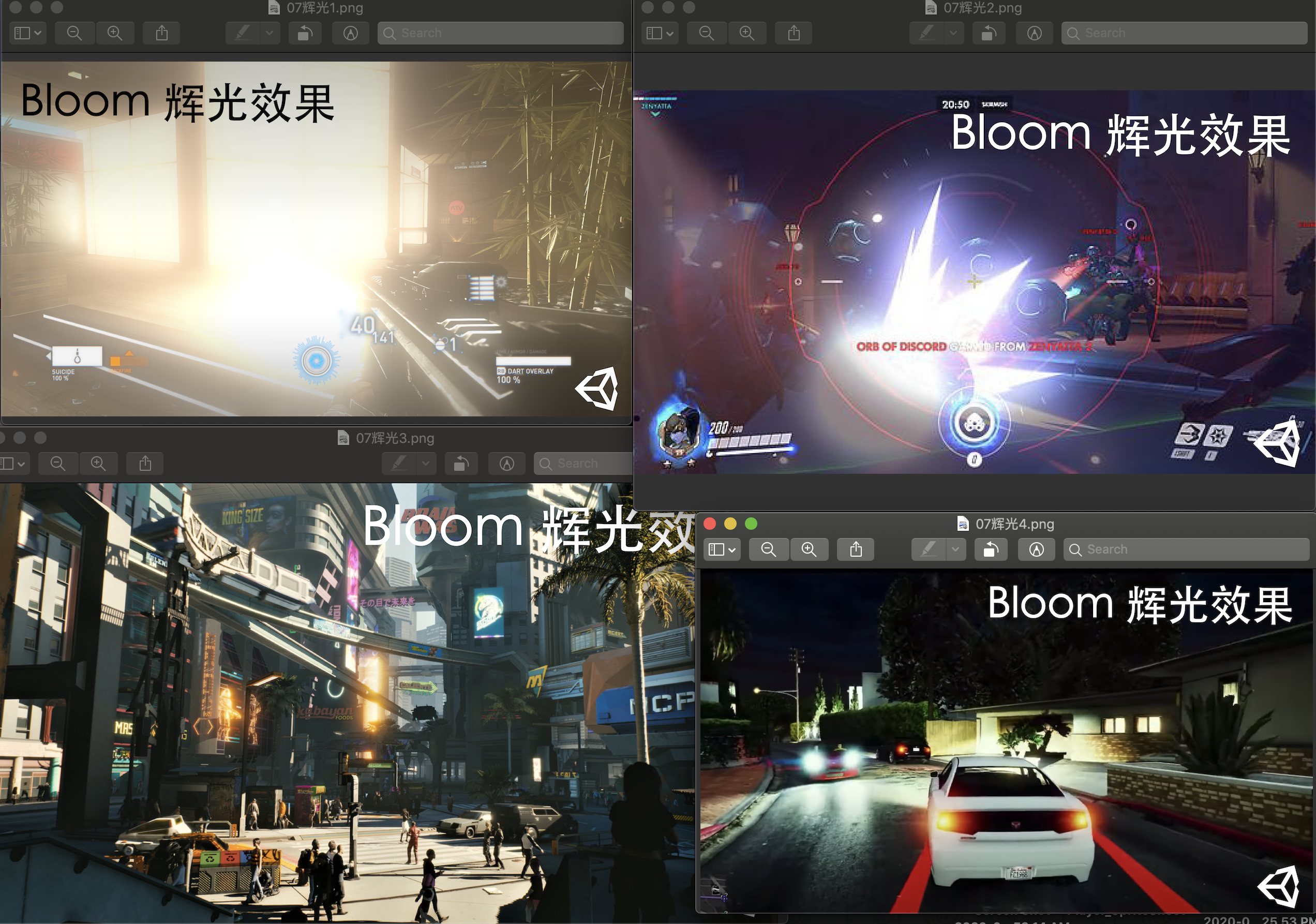Share 07辉光3.png via share icon

tap(145, 464)
